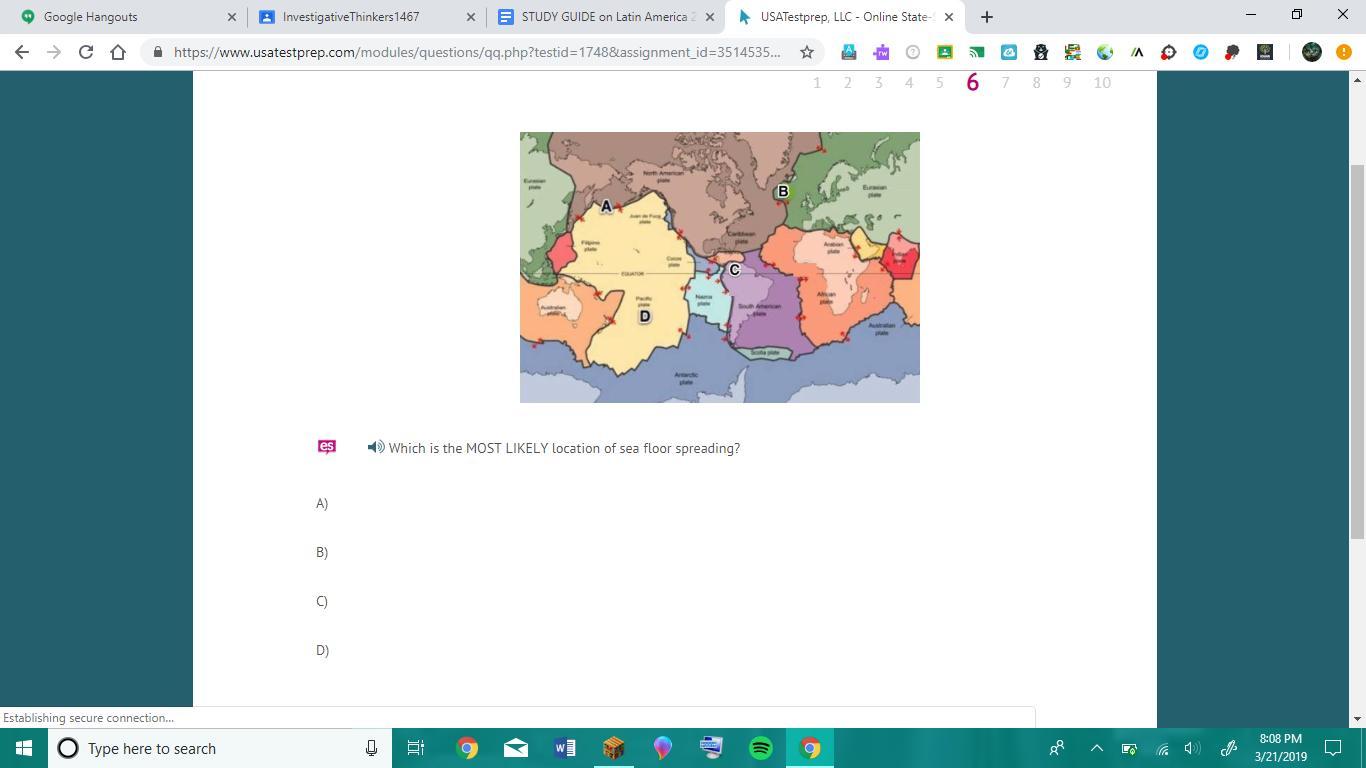Switch to the STUDY GUIDE on Latin America tab

pos(605,17)
